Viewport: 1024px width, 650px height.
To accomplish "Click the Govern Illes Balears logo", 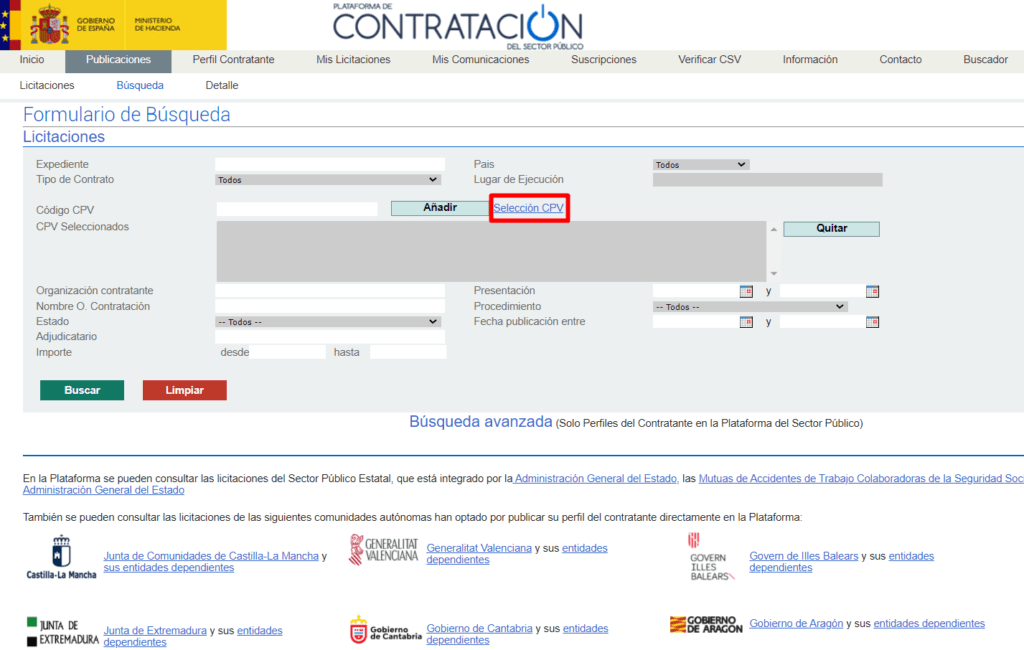I will coord(710,557).
